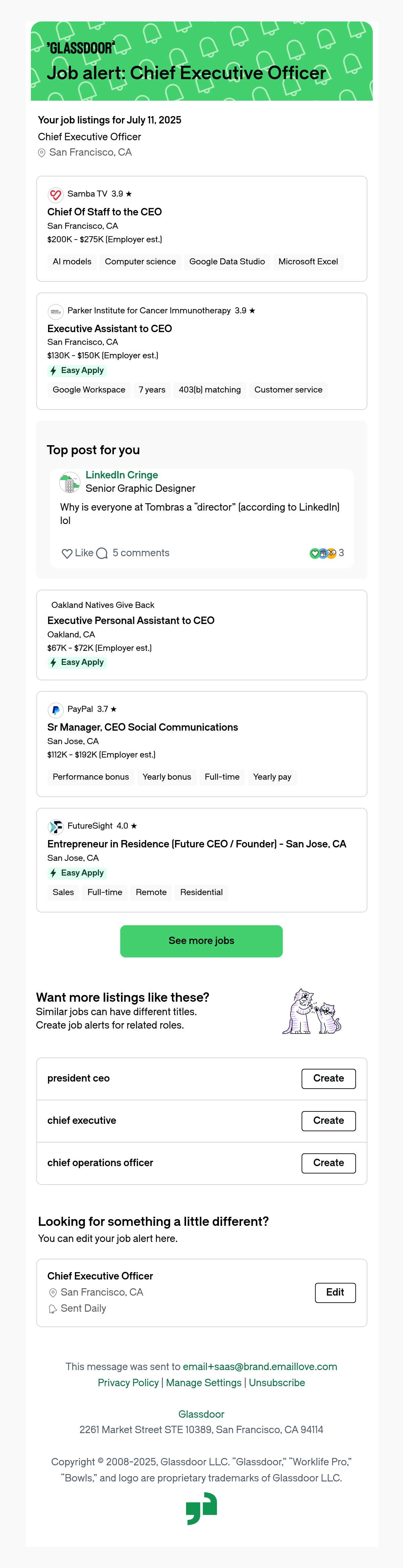Open the LinkedIn Cringe bowl link
The width and height of the screenshot is (403, 1568).
click(x=122, y=475)
